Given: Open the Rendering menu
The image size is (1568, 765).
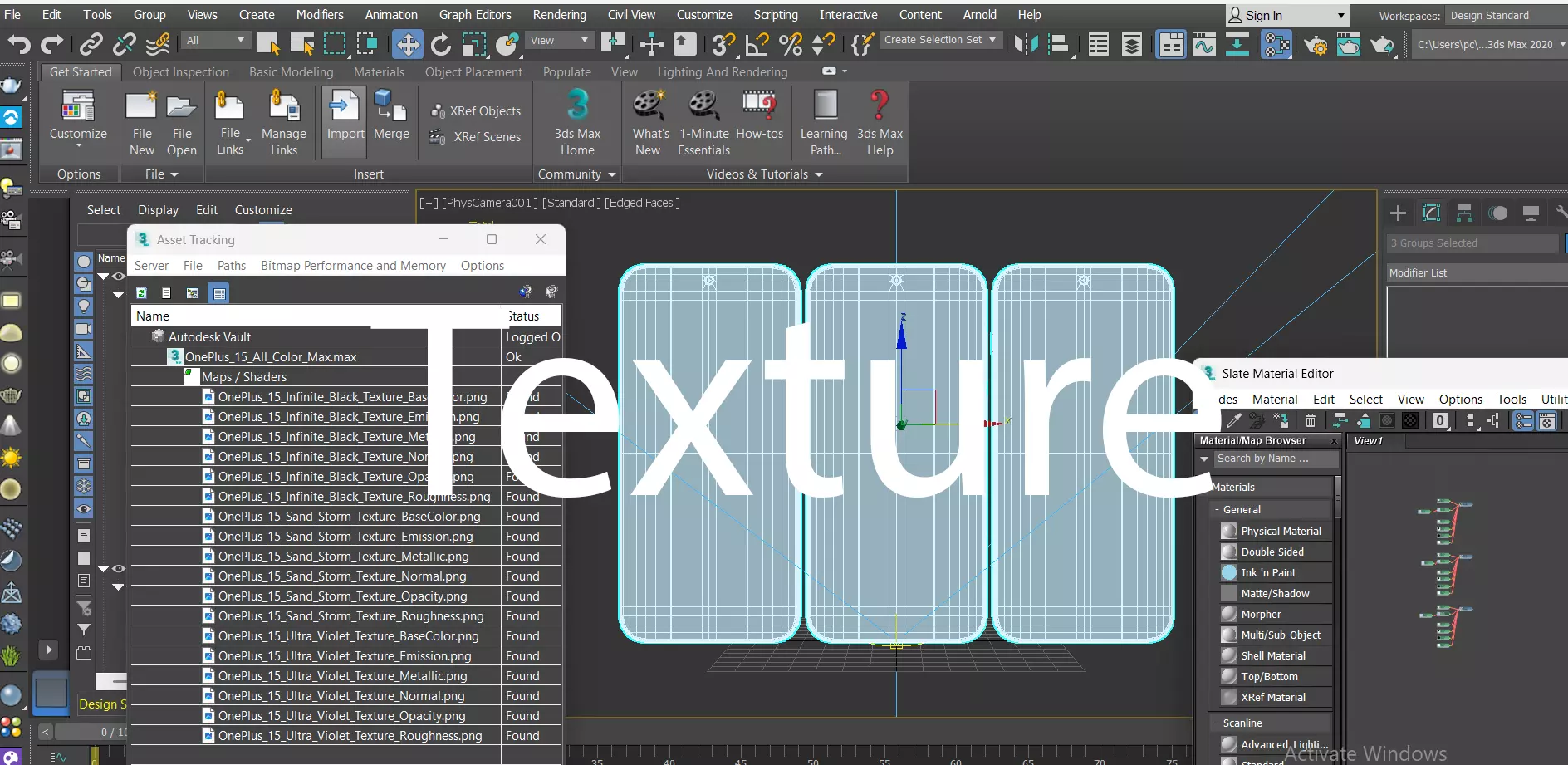Looking at the screenshot, I should (560, 15).
